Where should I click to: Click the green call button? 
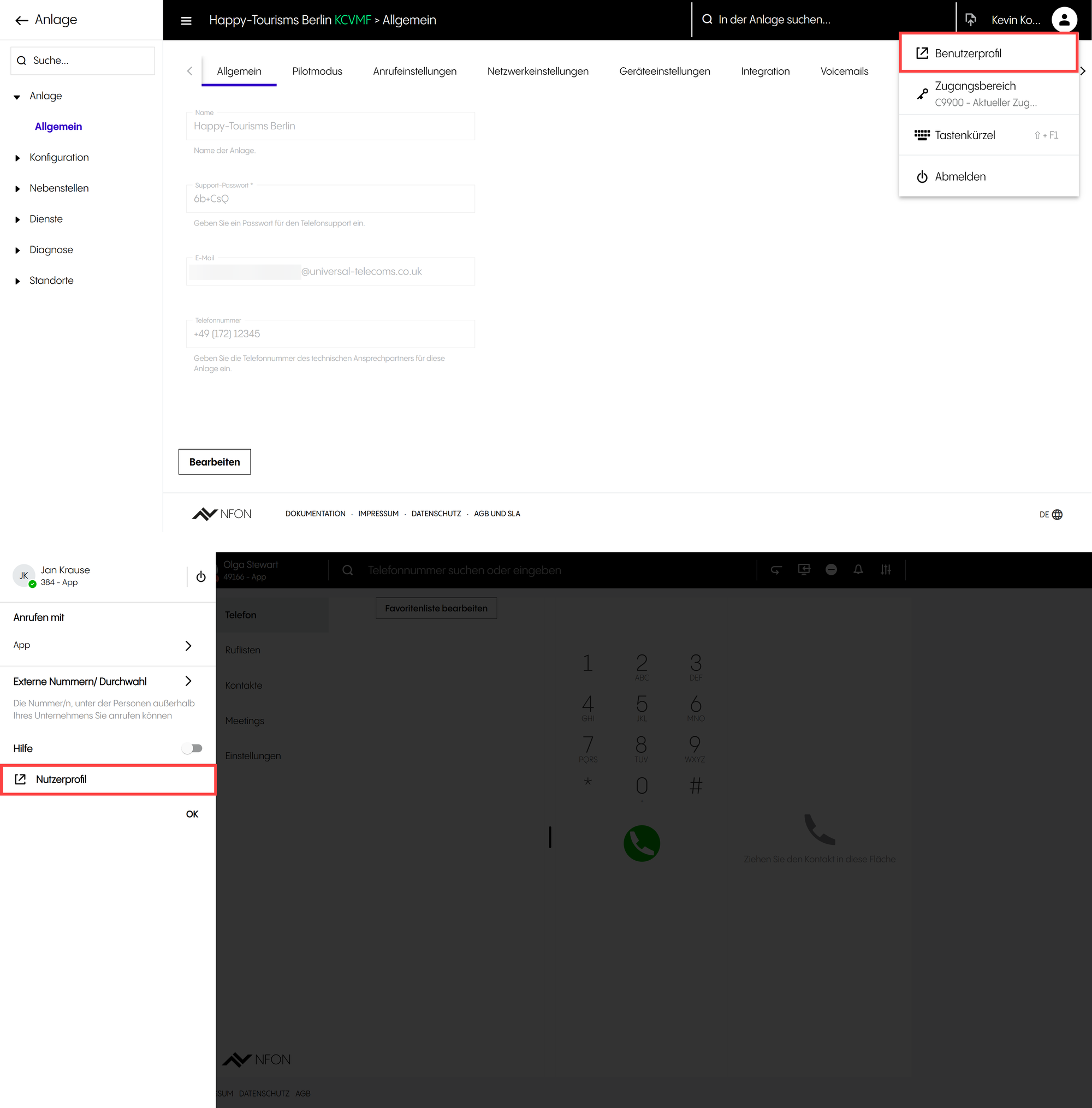641,843
